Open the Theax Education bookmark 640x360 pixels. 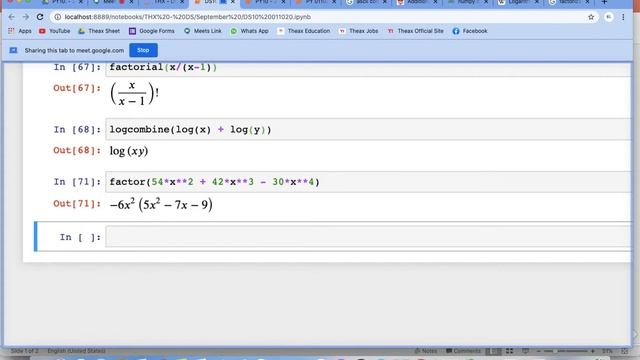click(304, 31)
